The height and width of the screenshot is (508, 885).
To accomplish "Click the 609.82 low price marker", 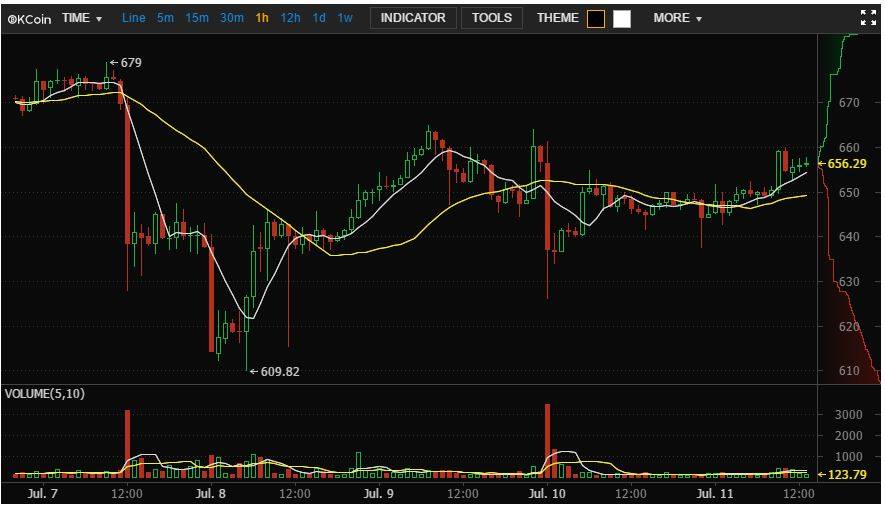I will point(275,371).
